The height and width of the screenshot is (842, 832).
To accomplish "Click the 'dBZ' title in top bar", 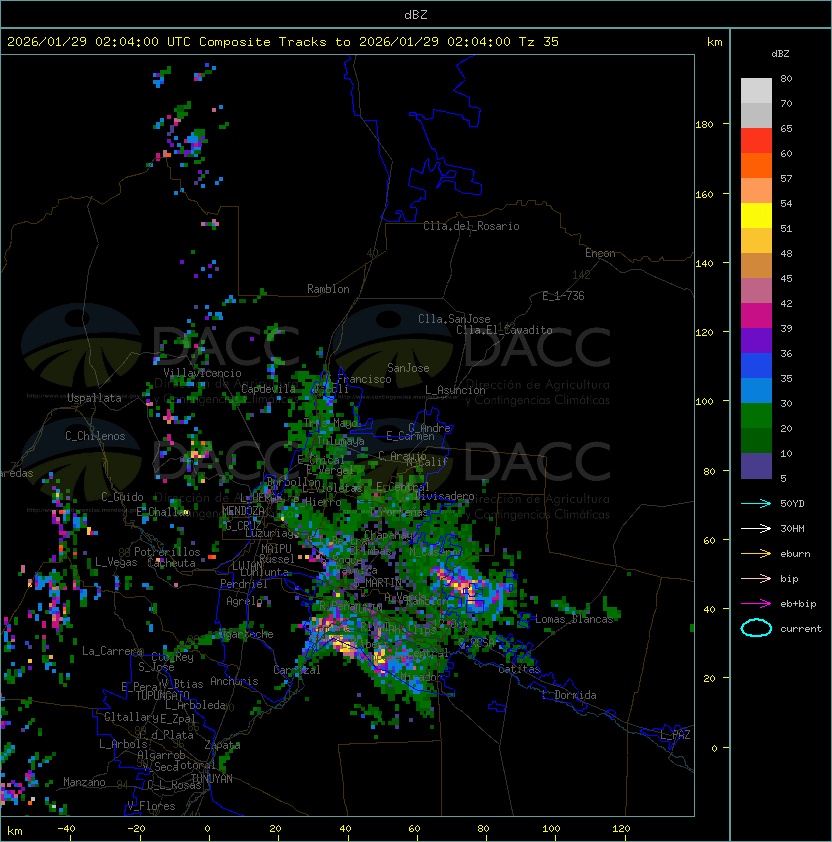I will tap(416, 15).
